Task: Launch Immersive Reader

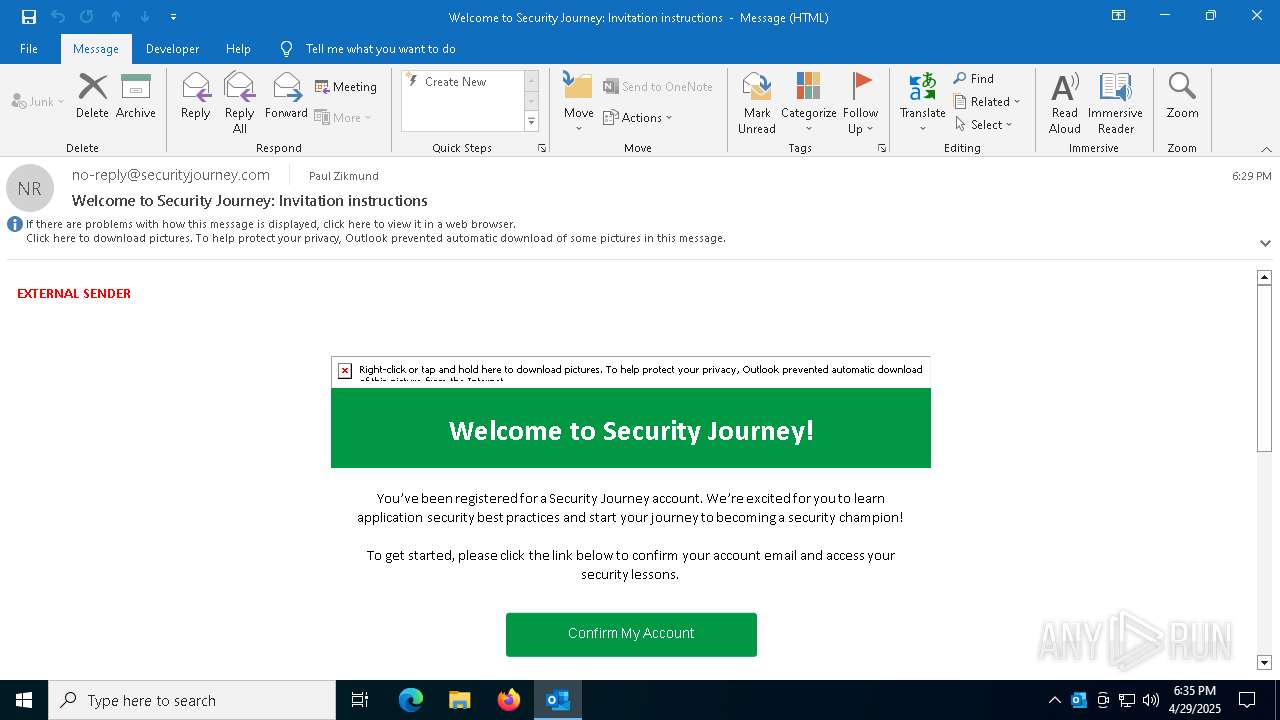Action: [1115, 103]
